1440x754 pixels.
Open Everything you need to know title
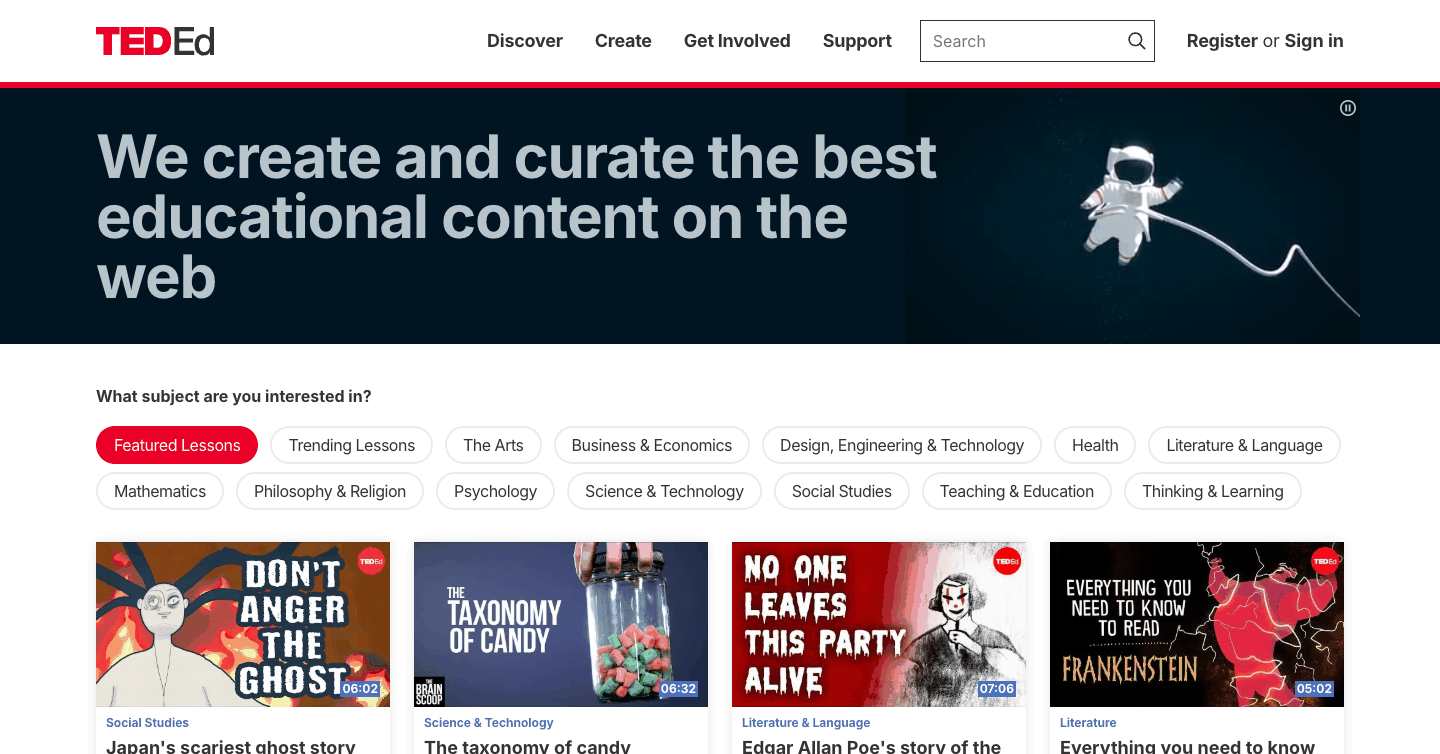click(x=1187, y=746)
